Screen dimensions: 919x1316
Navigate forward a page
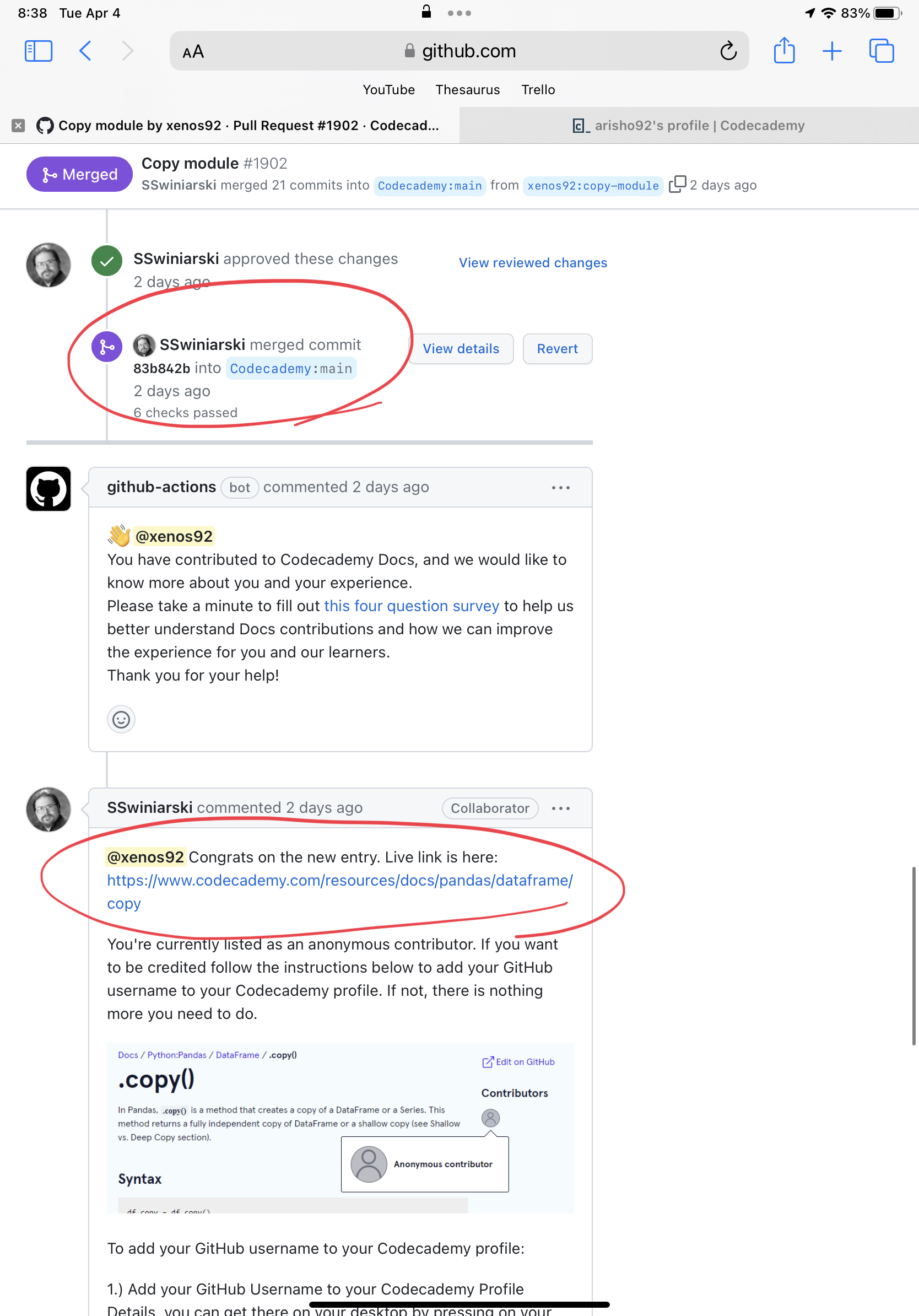coord(127,51)
